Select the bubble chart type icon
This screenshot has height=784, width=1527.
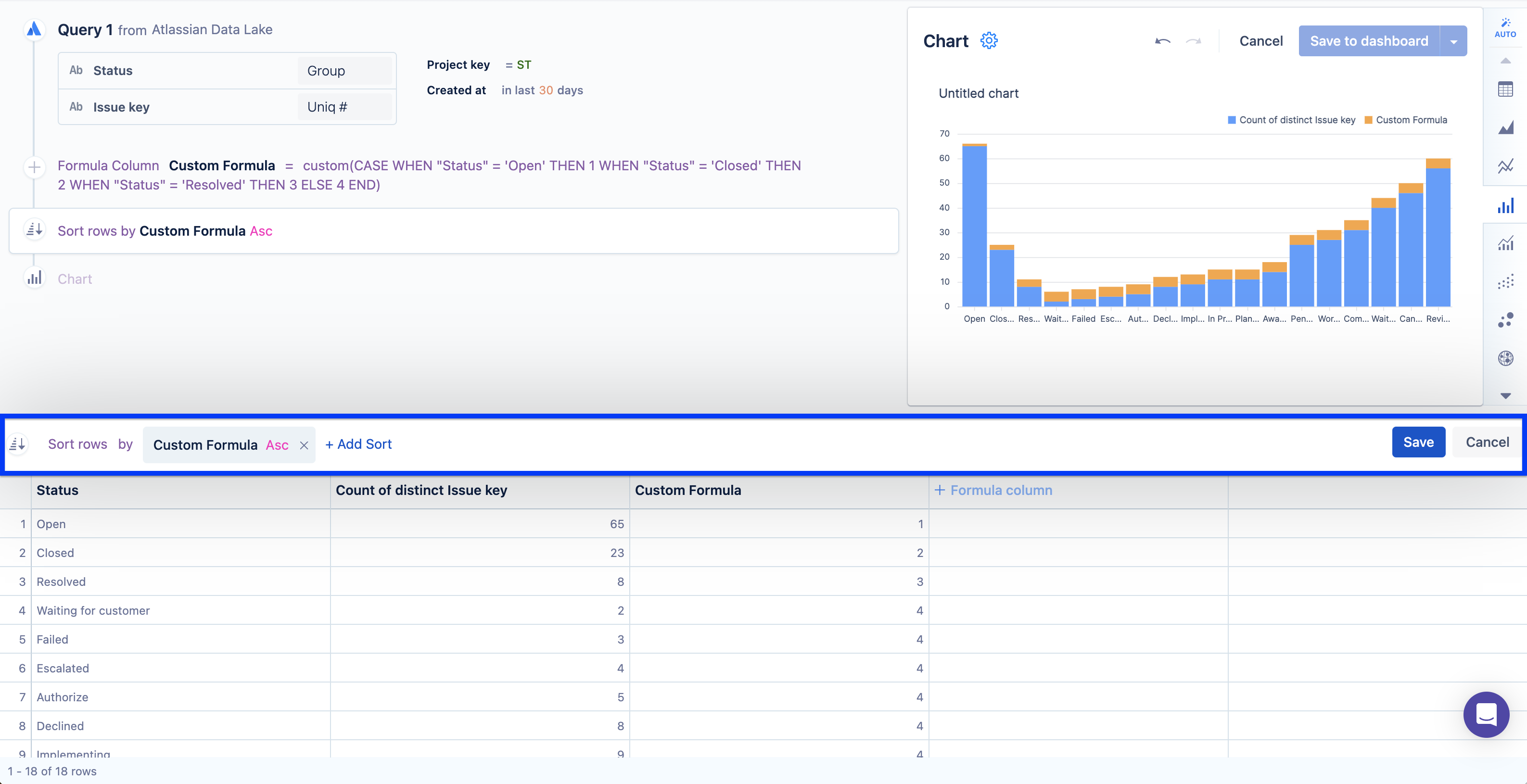click(1505, 320)
